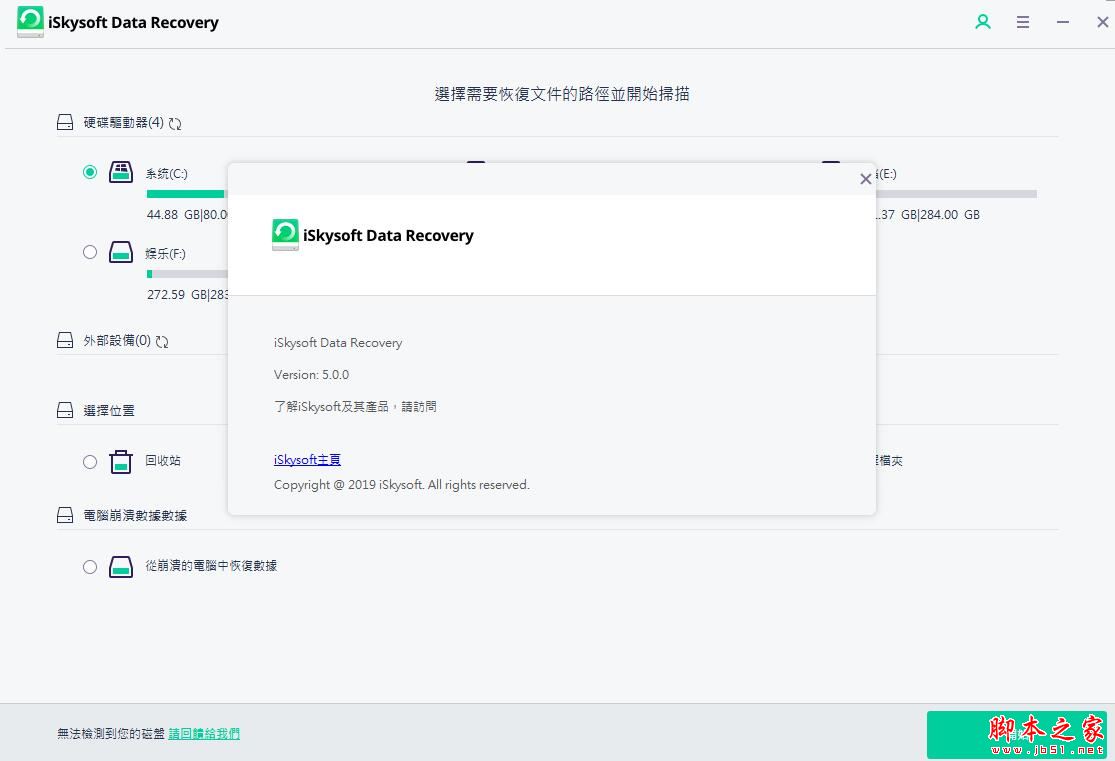Screen dimensions: 1115x761
Task: Open the iSkysoft主頁 link in dialog
Action: (305, 459)
